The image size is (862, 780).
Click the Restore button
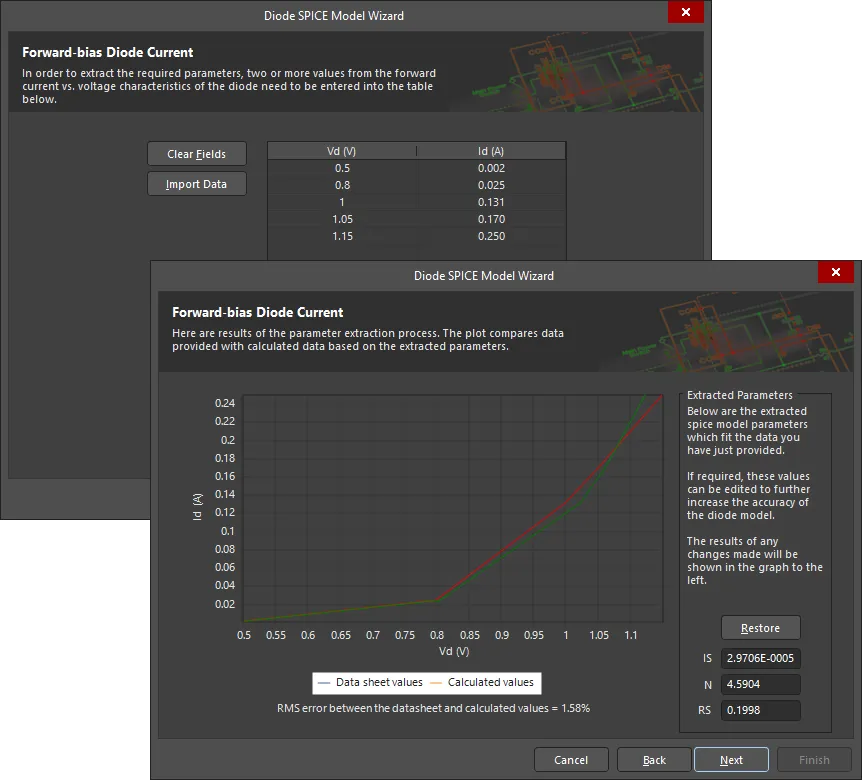coord(761,628)
